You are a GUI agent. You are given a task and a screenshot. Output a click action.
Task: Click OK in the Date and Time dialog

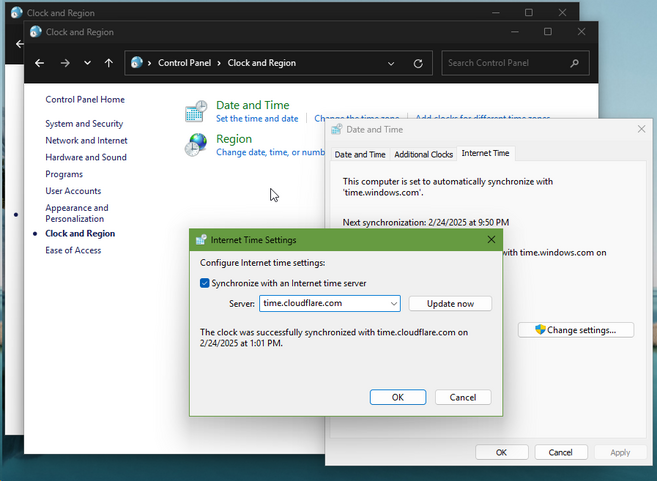[x=502, y=453]
